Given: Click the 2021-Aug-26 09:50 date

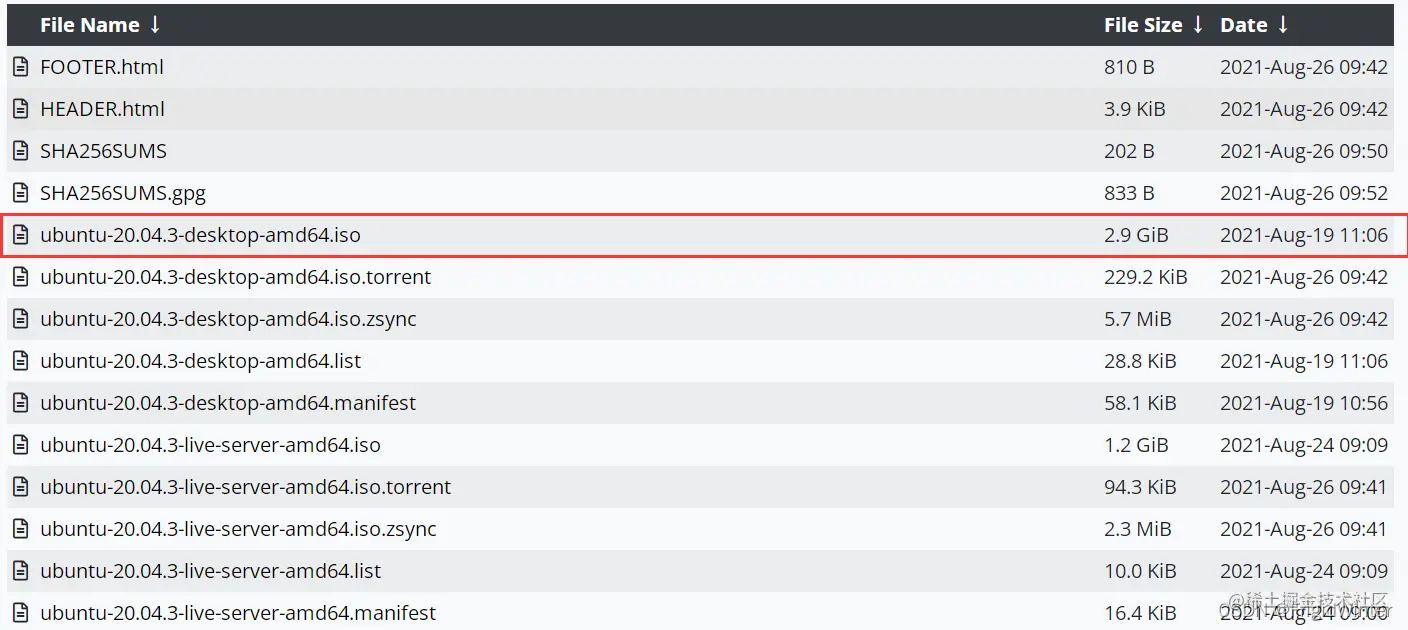Looking at the screenshot, I should [1304, 151].
